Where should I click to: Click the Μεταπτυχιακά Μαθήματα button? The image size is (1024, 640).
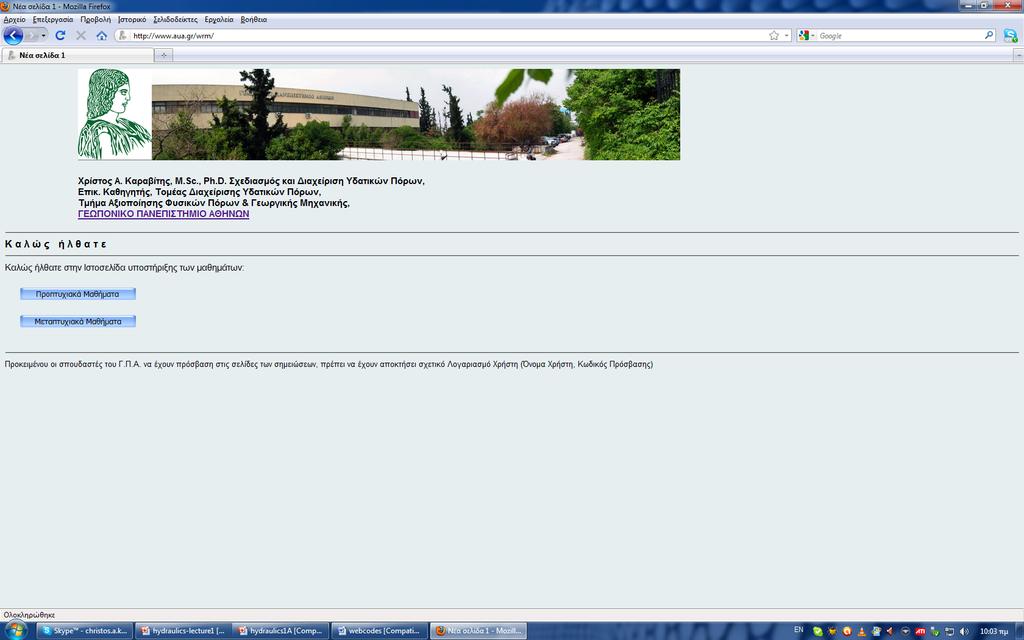point(78,321)
